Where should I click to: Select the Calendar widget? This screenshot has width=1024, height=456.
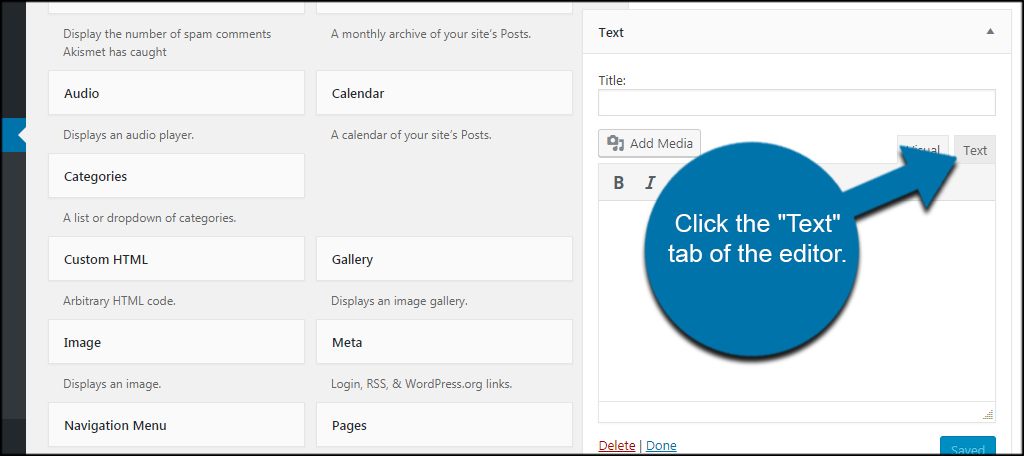point(444,93)
